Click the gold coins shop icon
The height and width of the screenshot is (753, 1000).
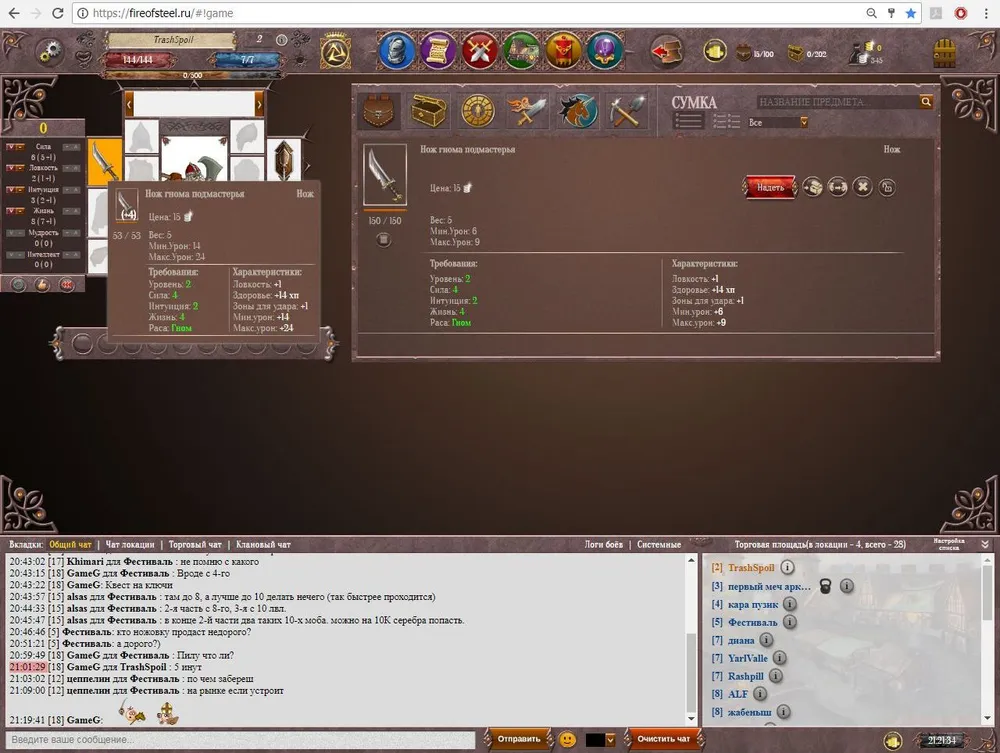pyautogui.click(x=715, y=51)
